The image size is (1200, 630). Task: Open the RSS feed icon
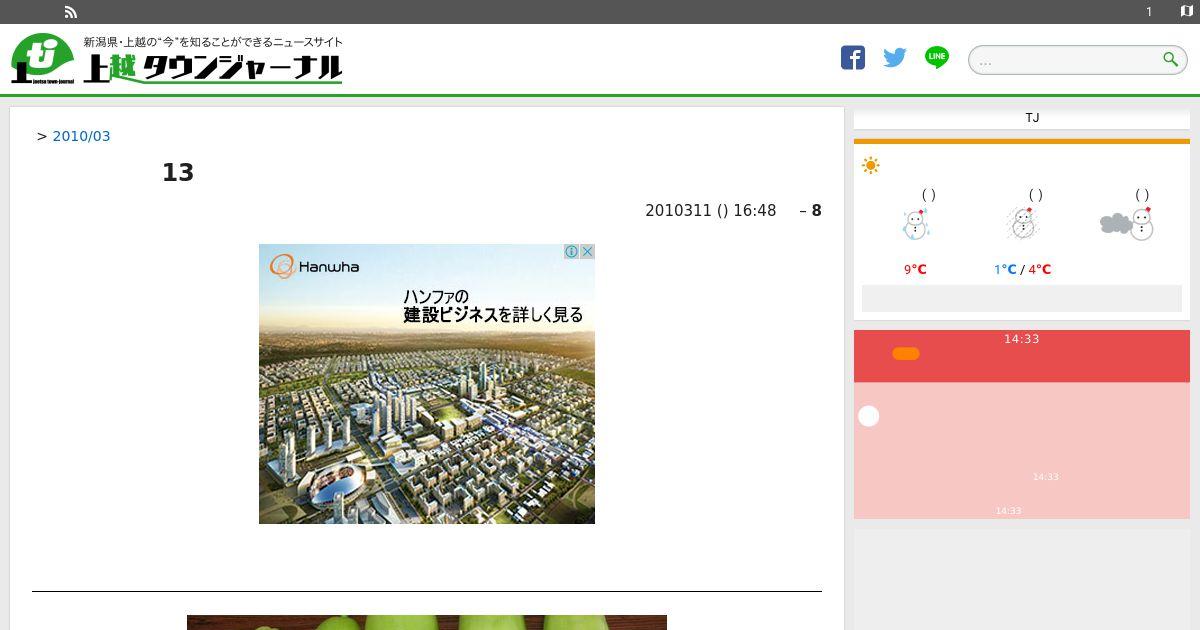[x=71, y=12]
